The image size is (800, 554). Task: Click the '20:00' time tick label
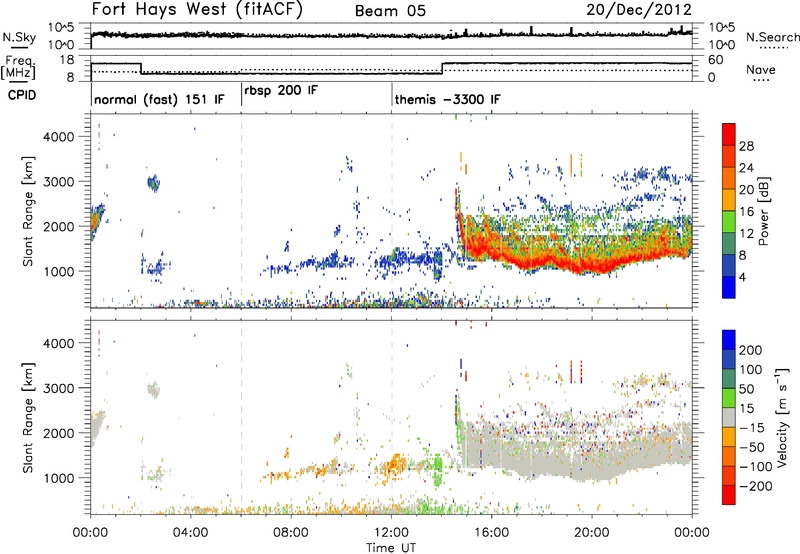[x=591, y=533]
